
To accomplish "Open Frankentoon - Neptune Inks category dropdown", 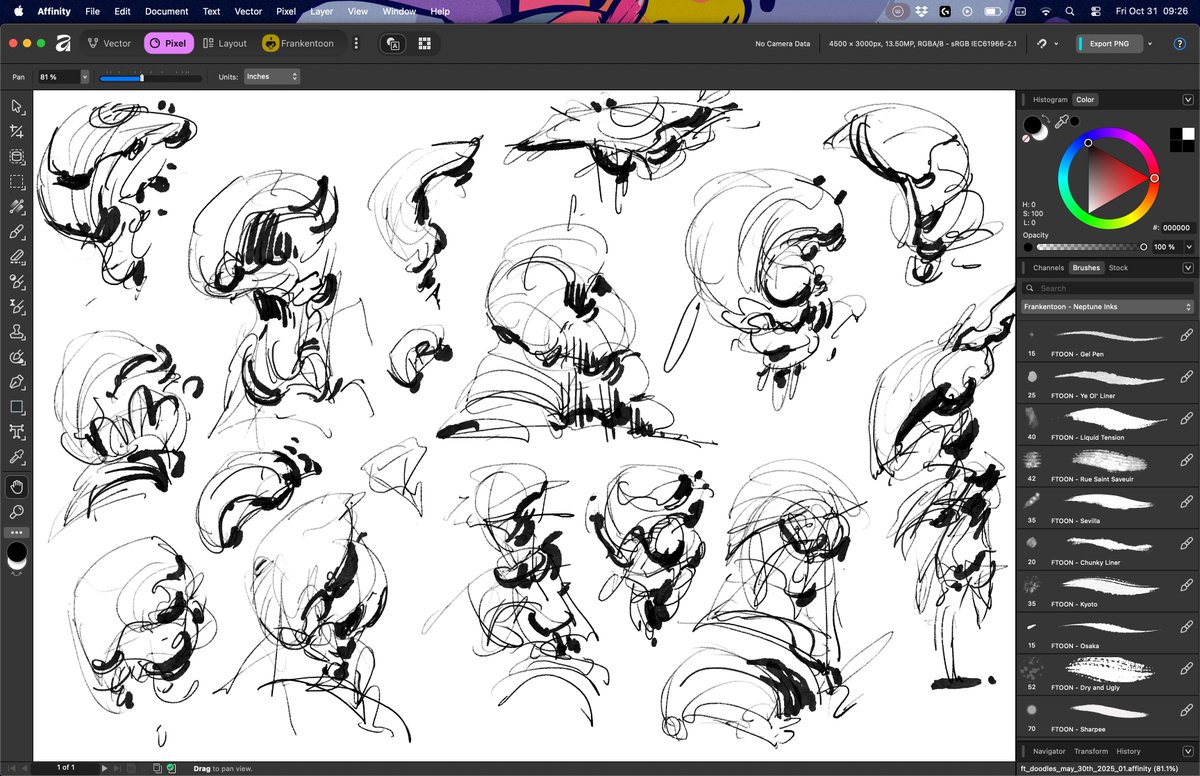I will pos(1108,307).
